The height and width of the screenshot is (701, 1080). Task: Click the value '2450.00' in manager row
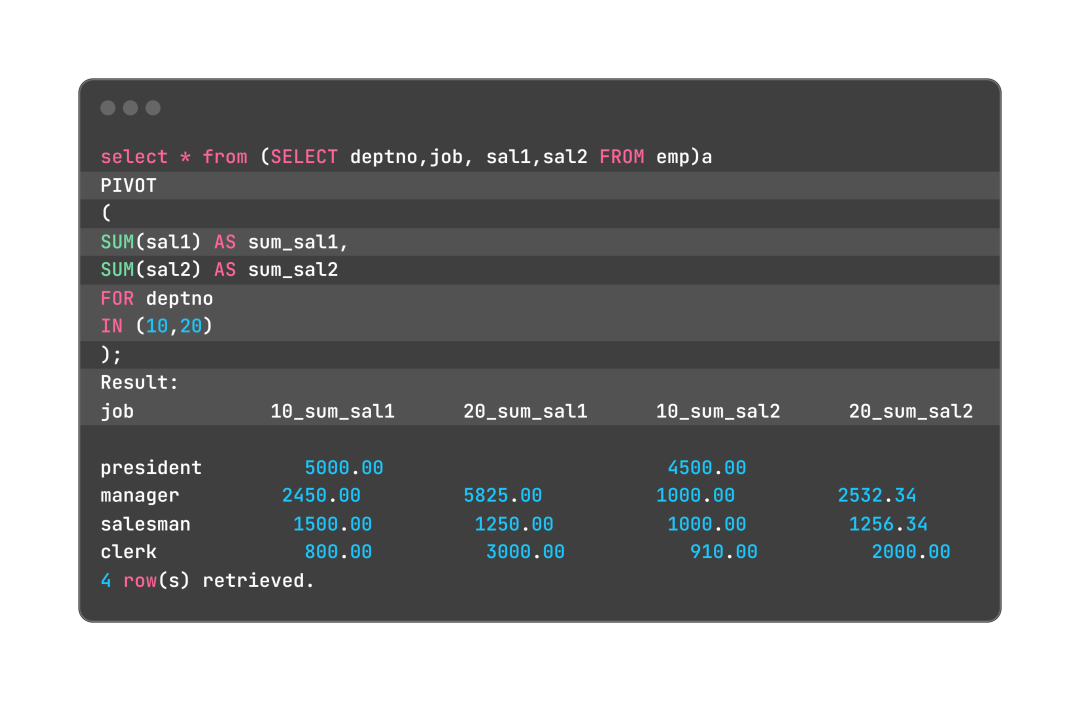(321, 495)
